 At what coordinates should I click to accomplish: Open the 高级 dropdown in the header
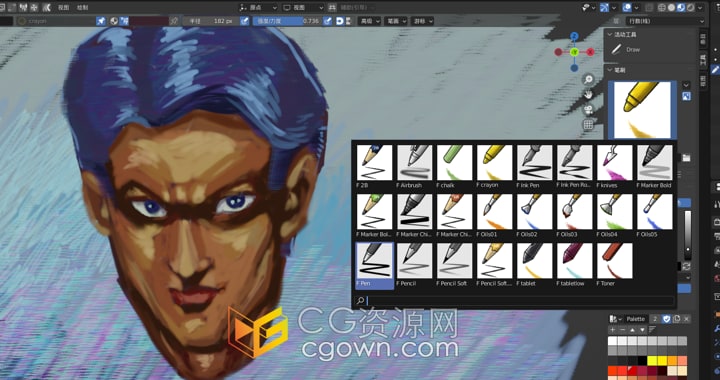pos(370,21)
